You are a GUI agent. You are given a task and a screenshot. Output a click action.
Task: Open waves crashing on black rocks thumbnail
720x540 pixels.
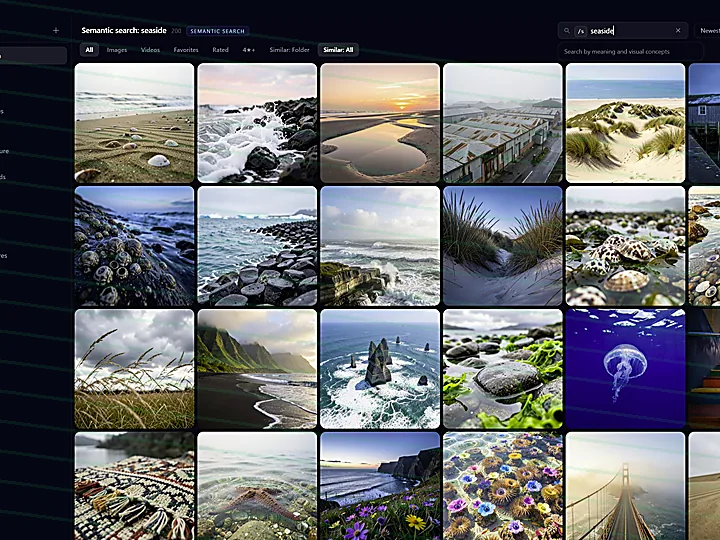257,123
